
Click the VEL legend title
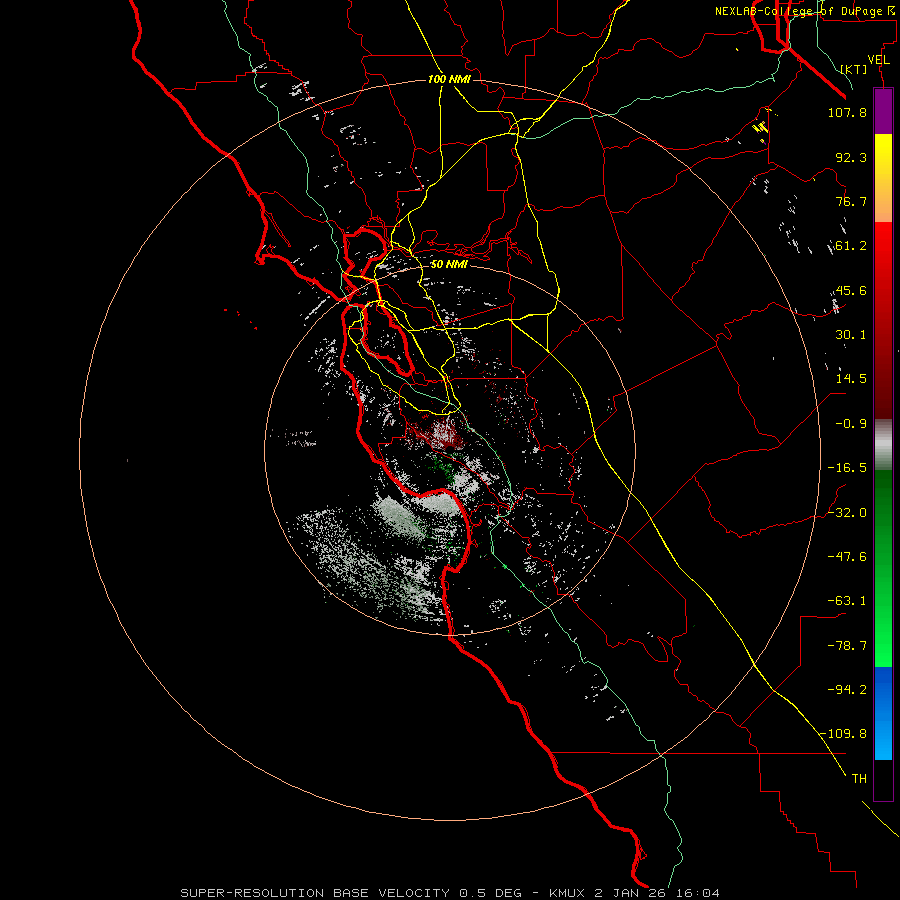coord(878,60)
